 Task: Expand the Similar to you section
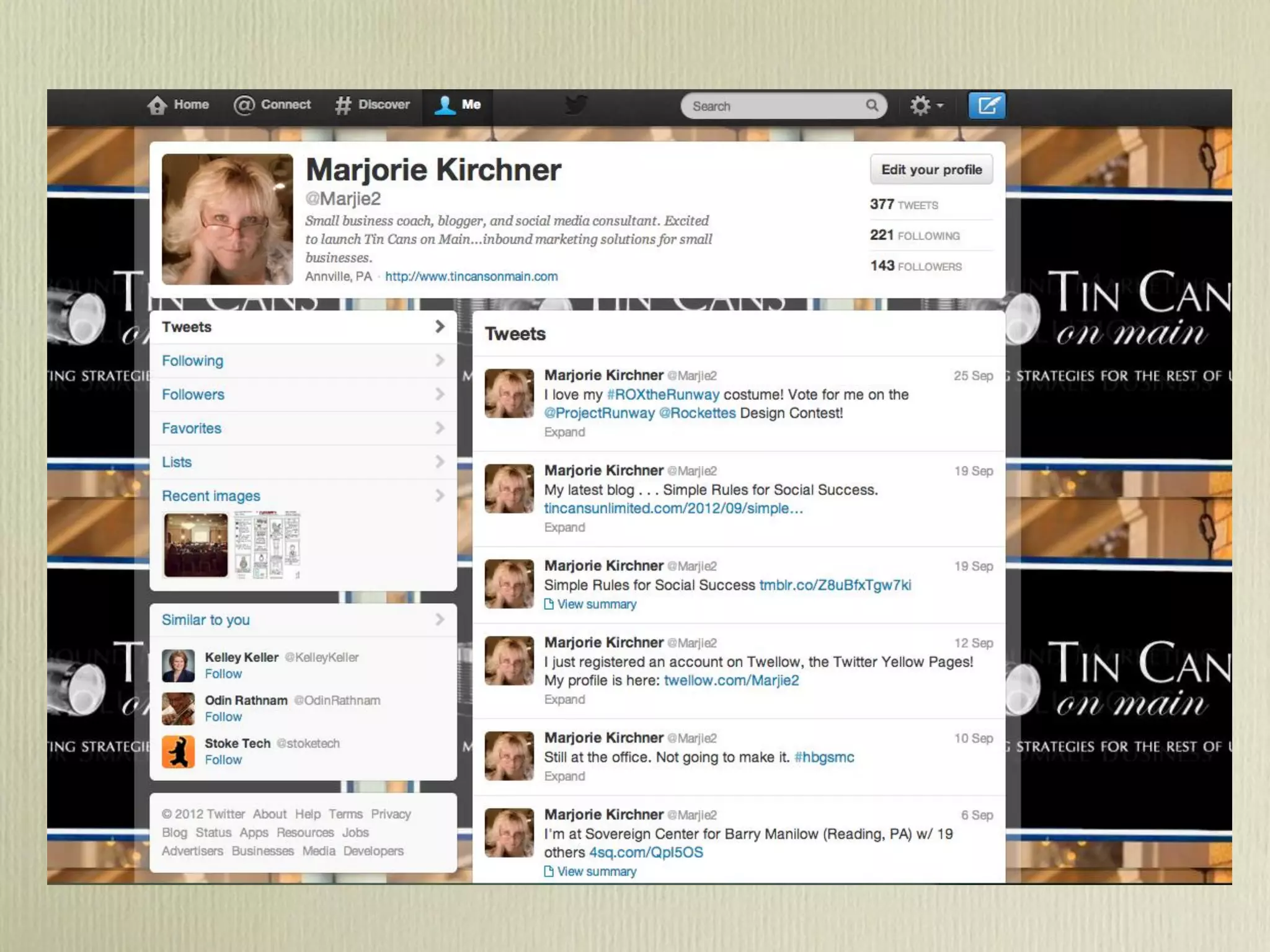(440, 620)
